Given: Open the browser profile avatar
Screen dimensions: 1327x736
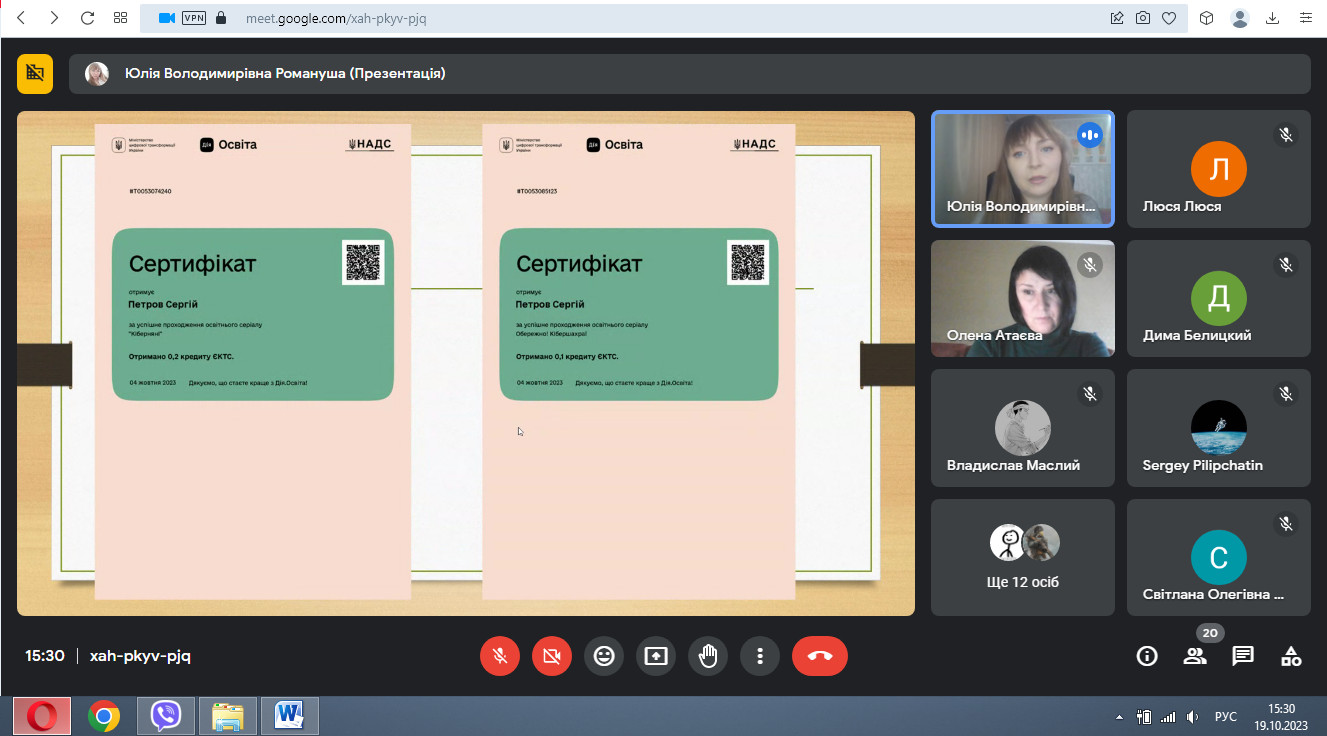Looking at the screenshot, I should (x=1240, y=18).
